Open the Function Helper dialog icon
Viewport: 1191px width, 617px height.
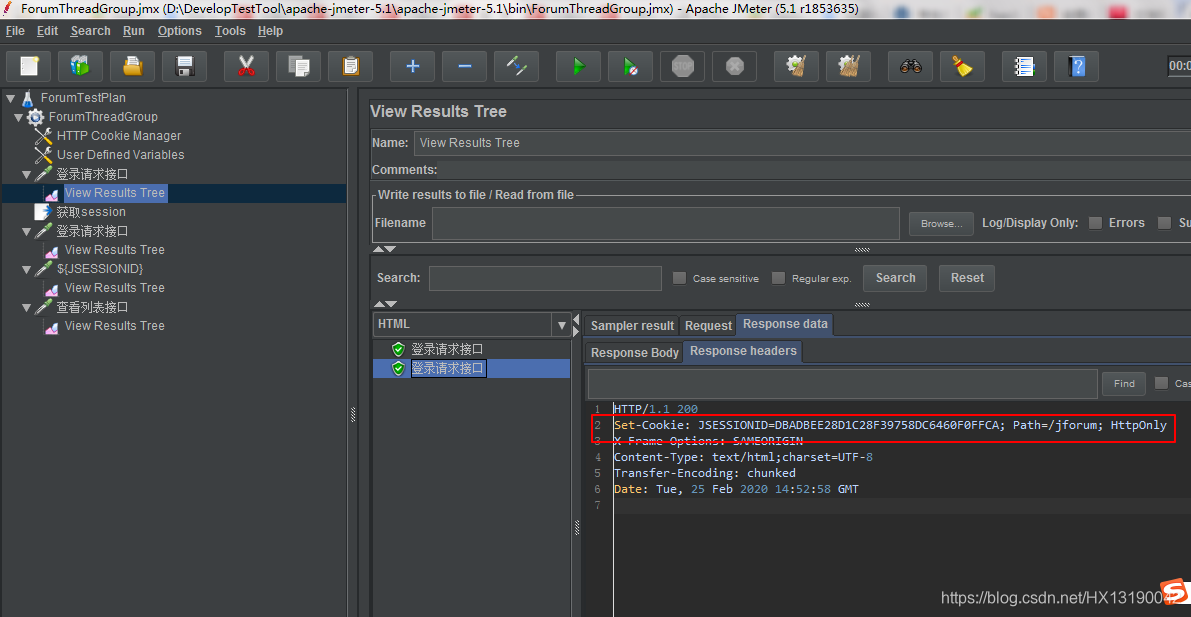(x=1025, y=66)
